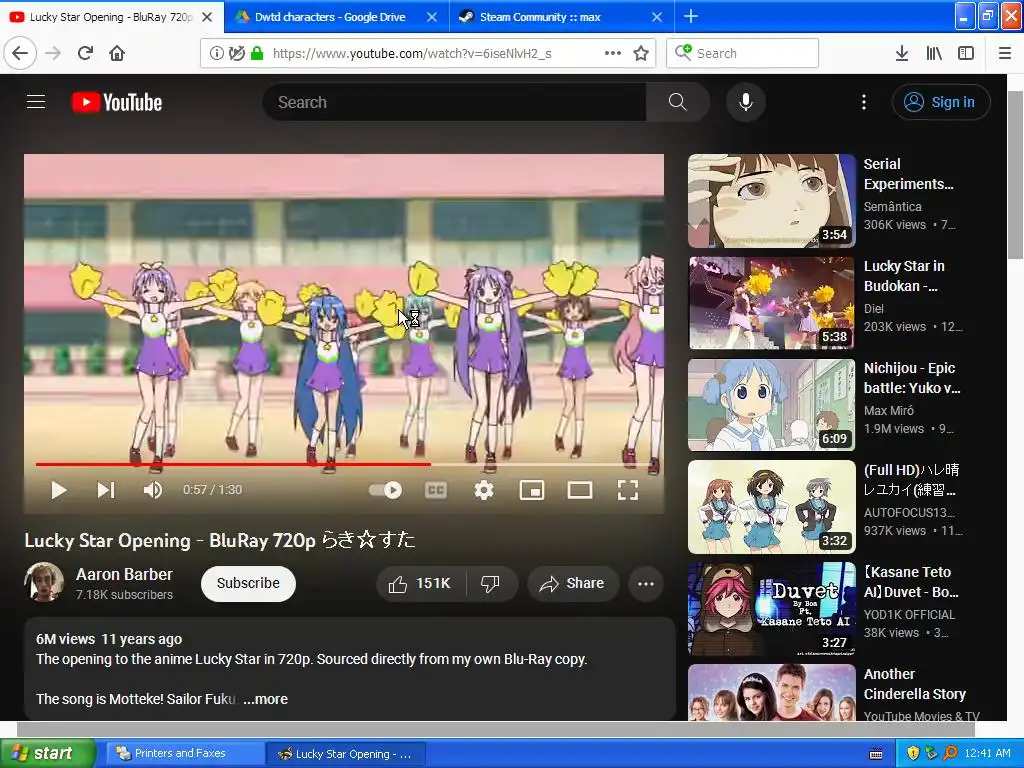Screen dimensions: 1024x768
Task: Open Nichijou Epic battle video thumbnail
Action: [x=772, y=405]
